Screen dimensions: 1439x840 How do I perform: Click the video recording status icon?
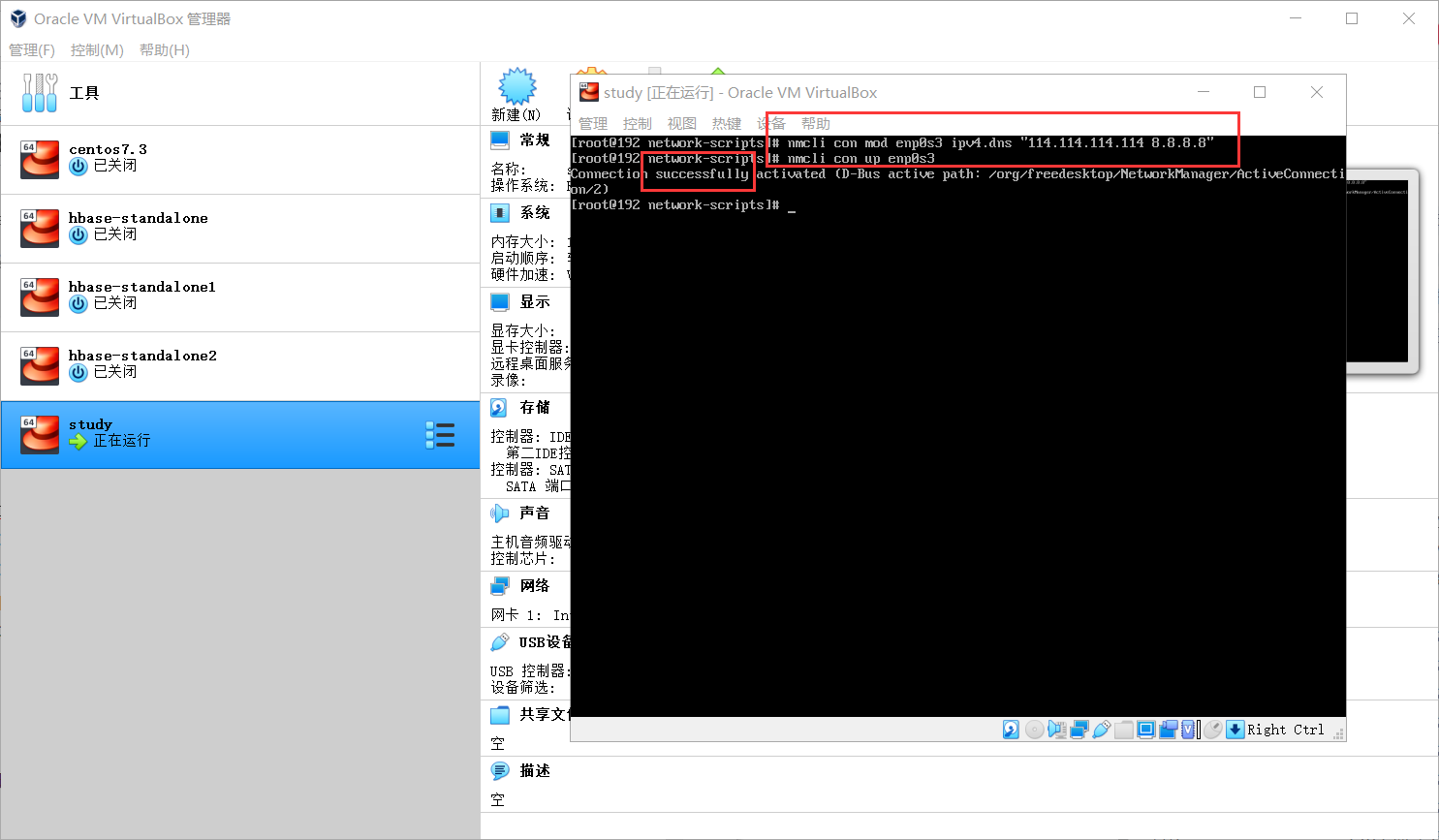pyautogui.click(x=1170, y=729)
